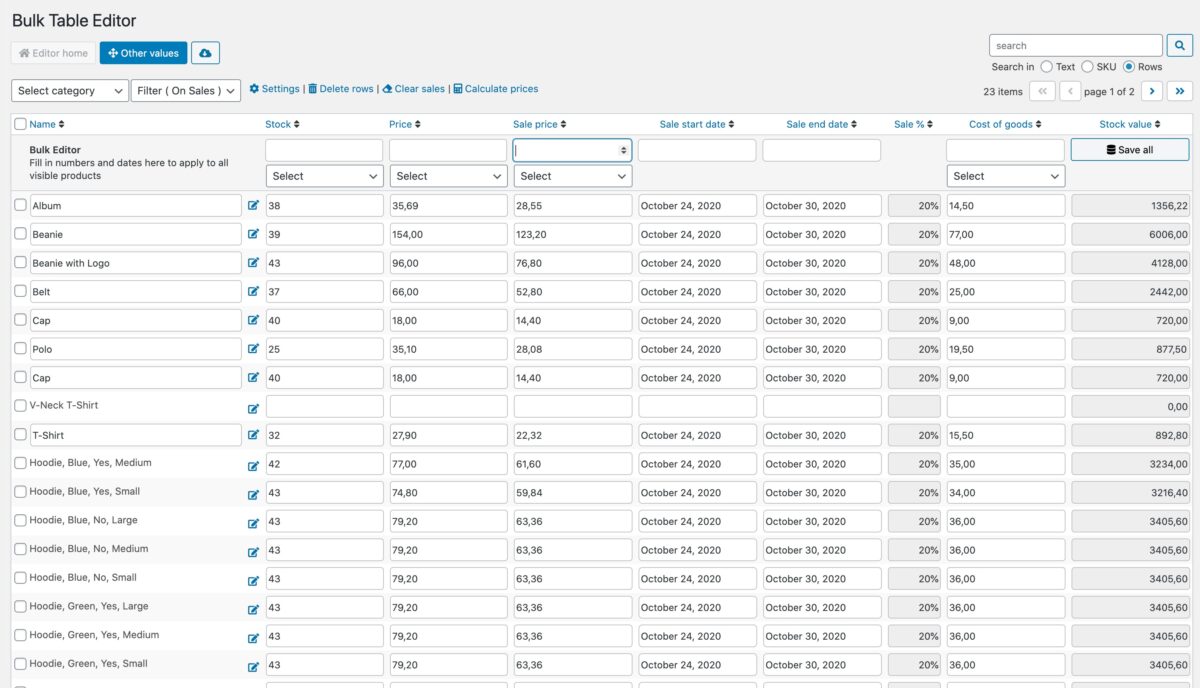Screen dimensions: 1200x688
Task: Select the SKU search radio button
Action: coord(1087,67)
